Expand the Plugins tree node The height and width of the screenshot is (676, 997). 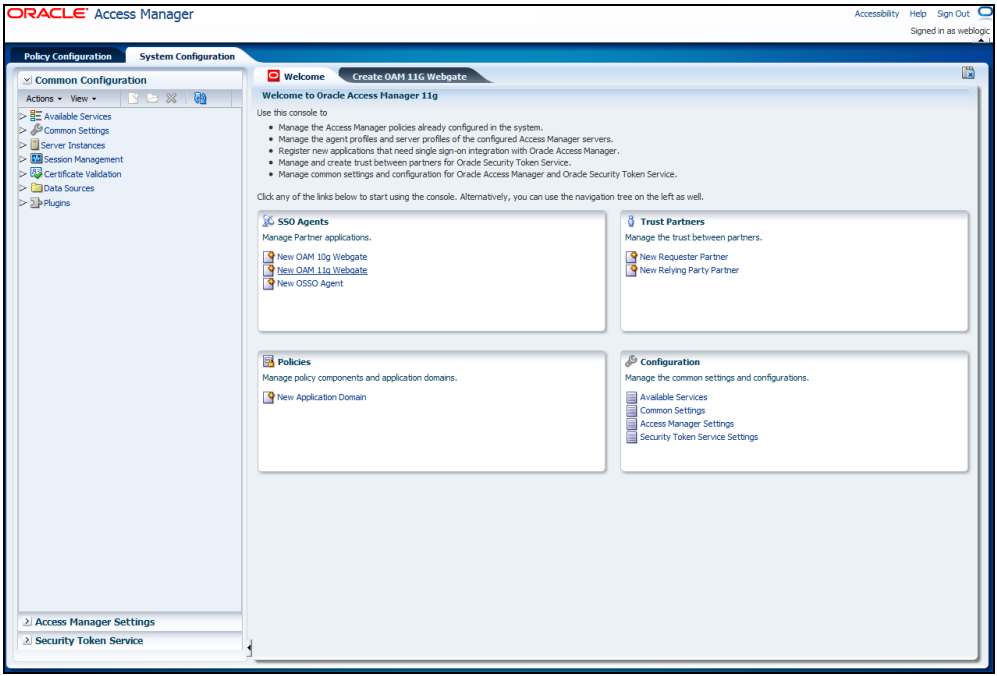click(x=24, y=203)
